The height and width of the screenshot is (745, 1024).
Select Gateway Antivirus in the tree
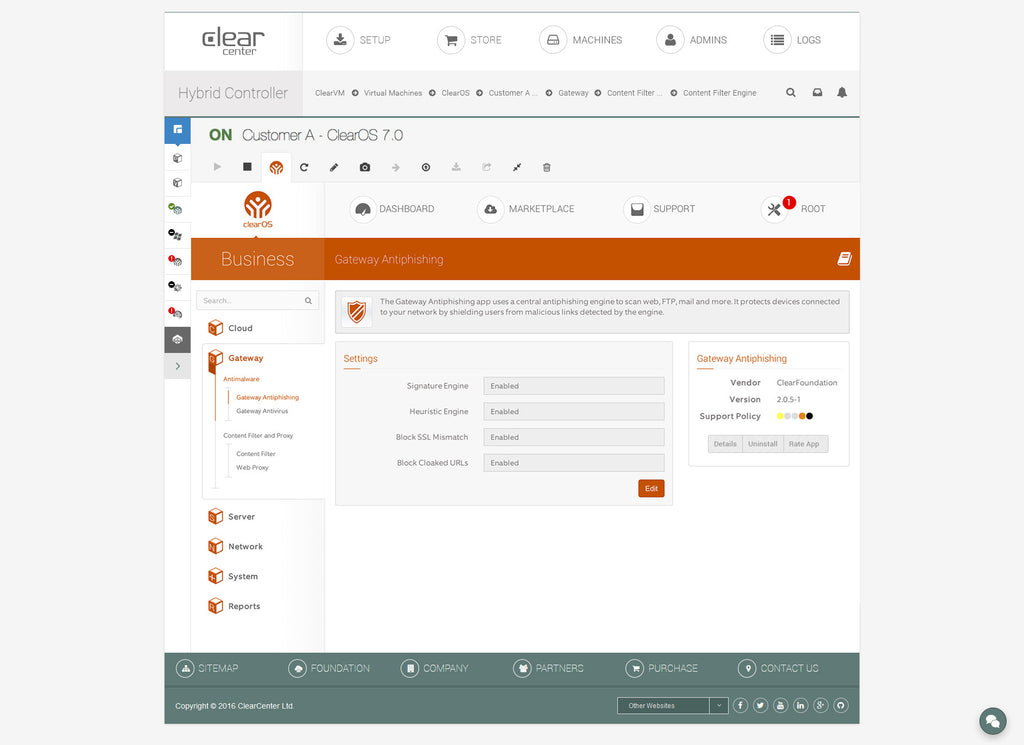(x=262, y=411)
